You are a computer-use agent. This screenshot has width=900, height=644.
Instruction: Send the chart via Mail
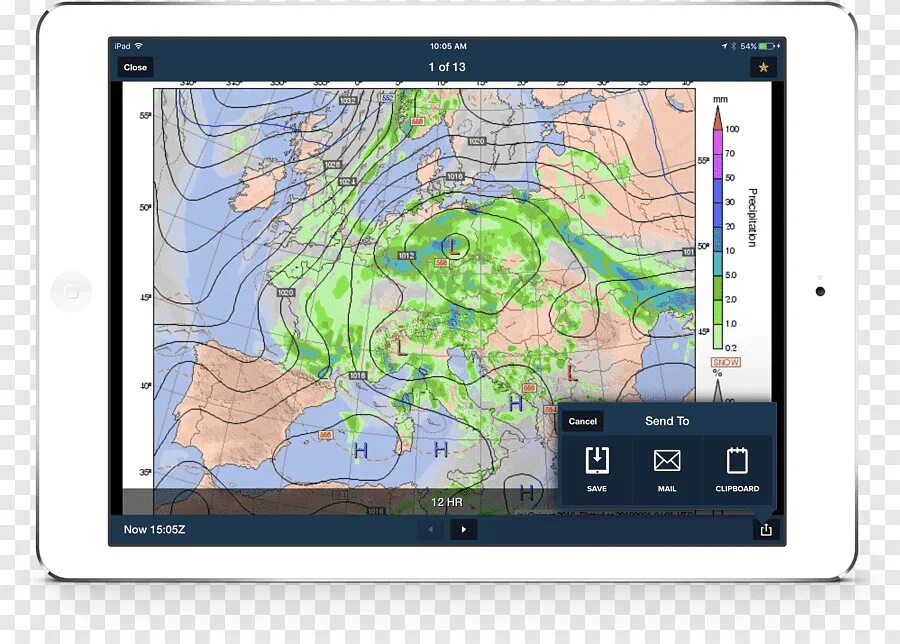pos(667,470)
